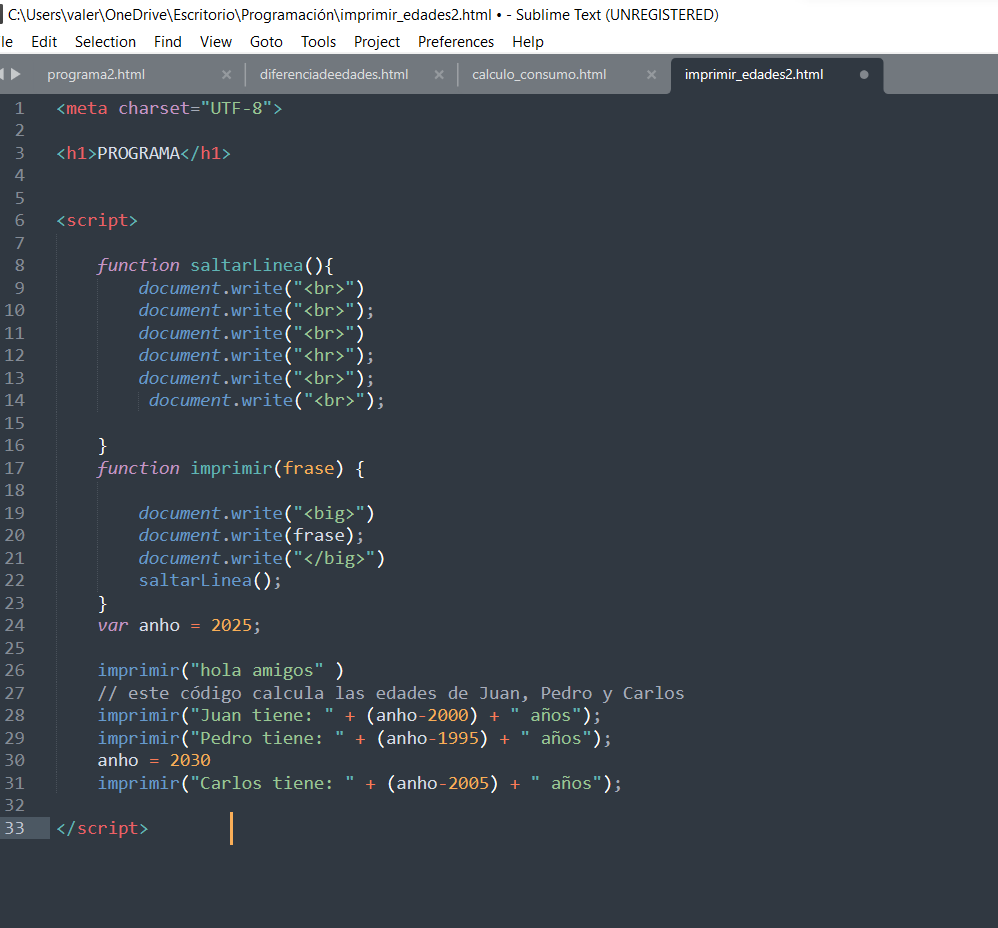Click the "hola amigos" string
The height and width of the screenshot is (928, 998).
coord(257,671)
